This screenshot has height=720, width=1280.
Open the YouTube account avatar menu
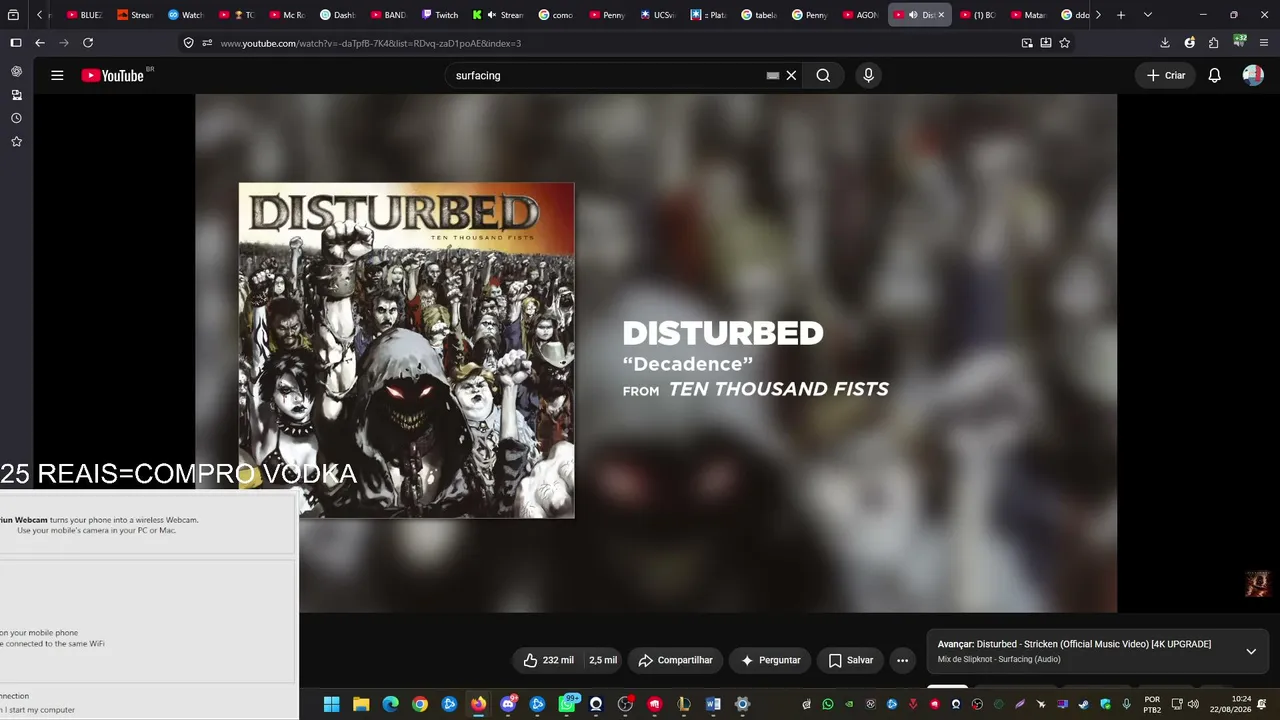(1253, 75)
